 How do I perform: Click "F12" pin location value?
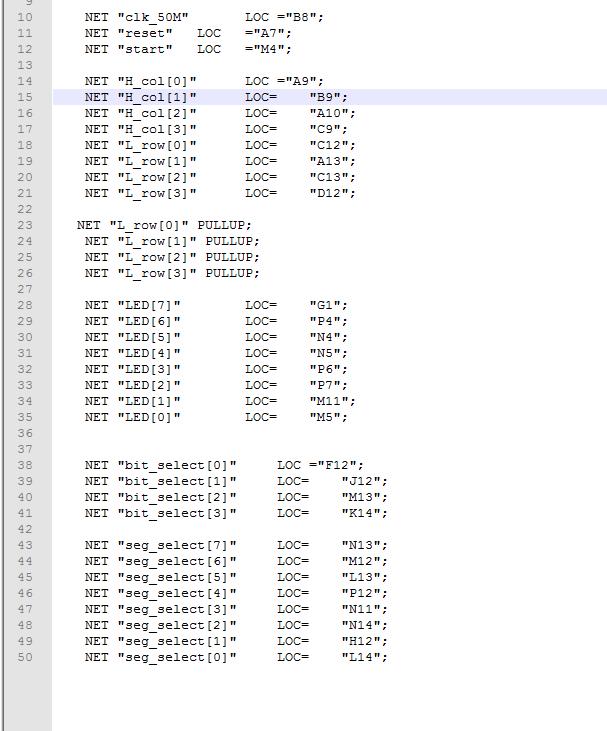click(337, 465)
